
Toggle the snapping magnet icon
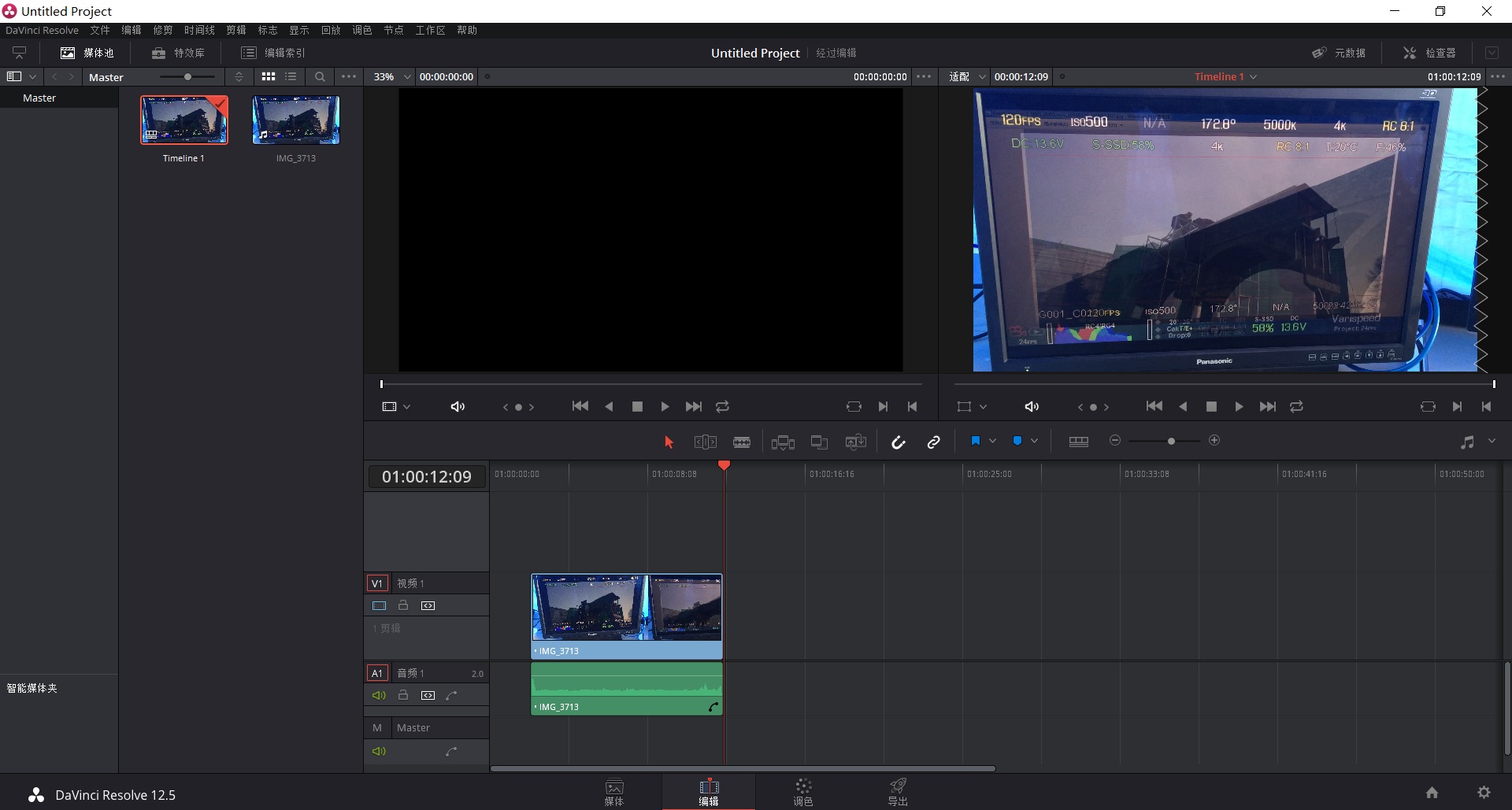click(x=898, y=442)
